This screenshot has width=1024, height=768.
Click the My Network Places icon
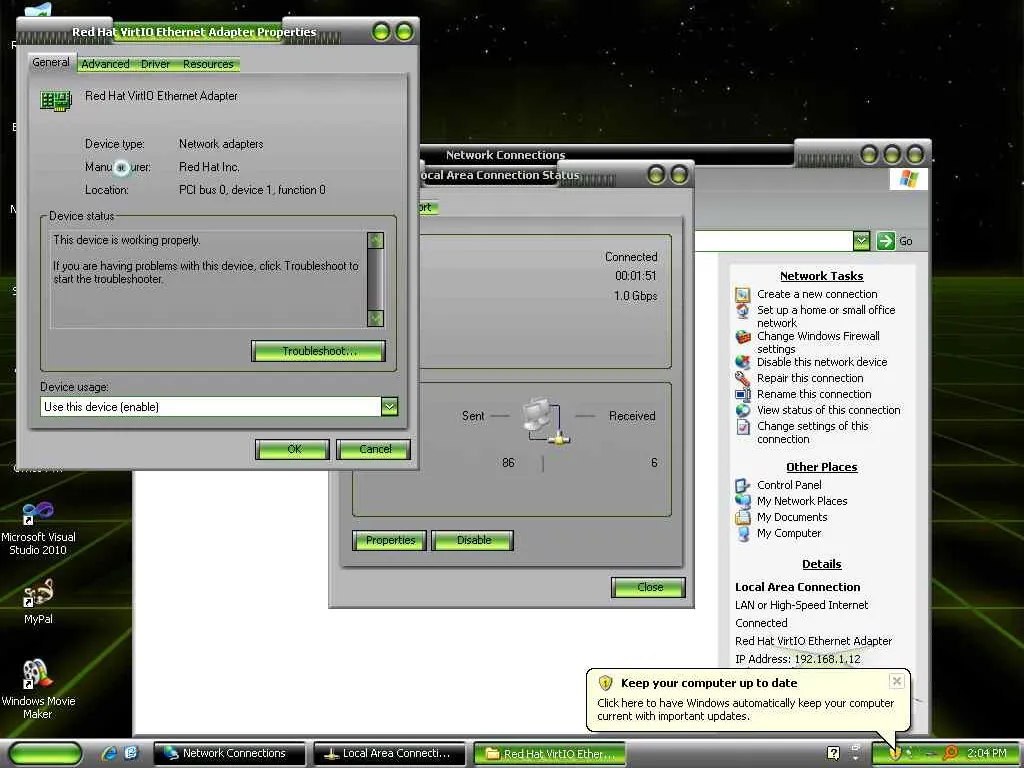(x=743, y=502)
